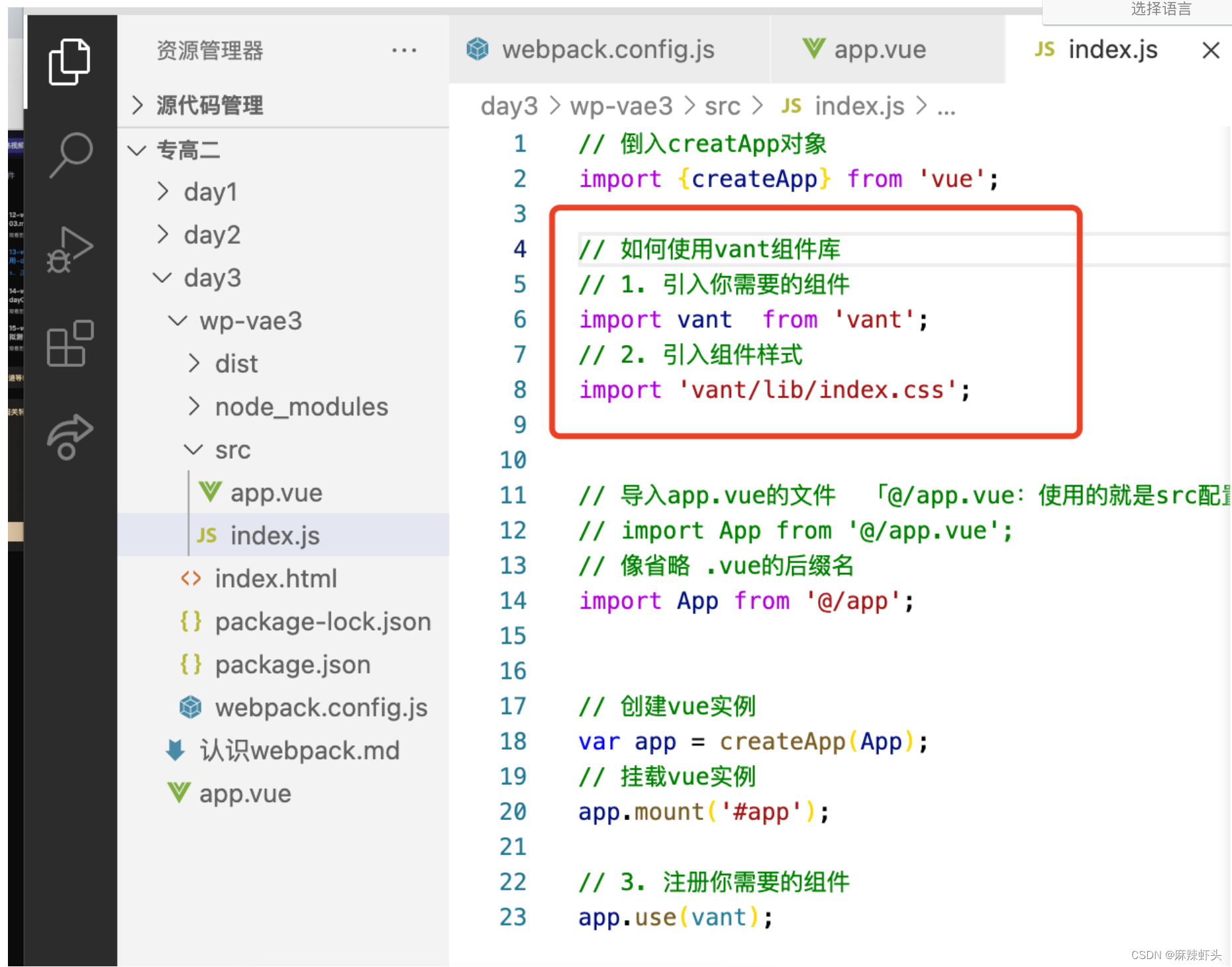Click src in the breadcrumb path
This screenshot has width=1232, height=967.
(722, 106)
